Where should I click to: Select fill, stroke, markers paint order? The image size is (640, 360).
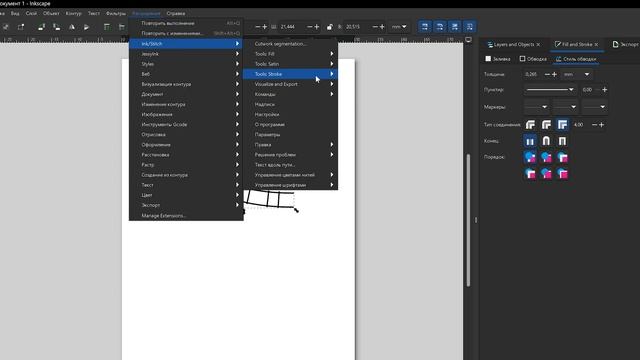pos(530,157)
